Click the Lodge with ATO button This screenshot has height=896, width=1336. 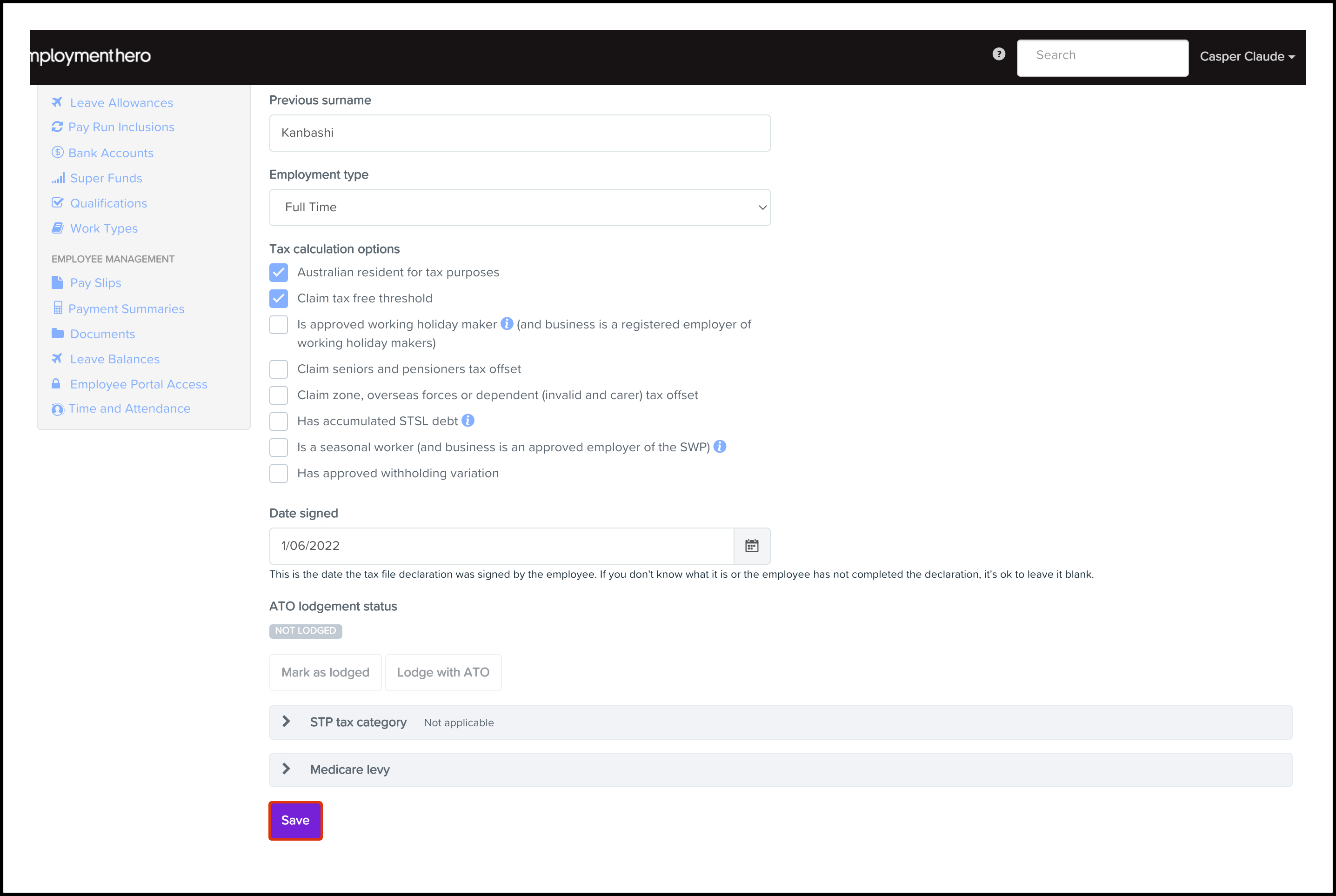pos(443,673)
